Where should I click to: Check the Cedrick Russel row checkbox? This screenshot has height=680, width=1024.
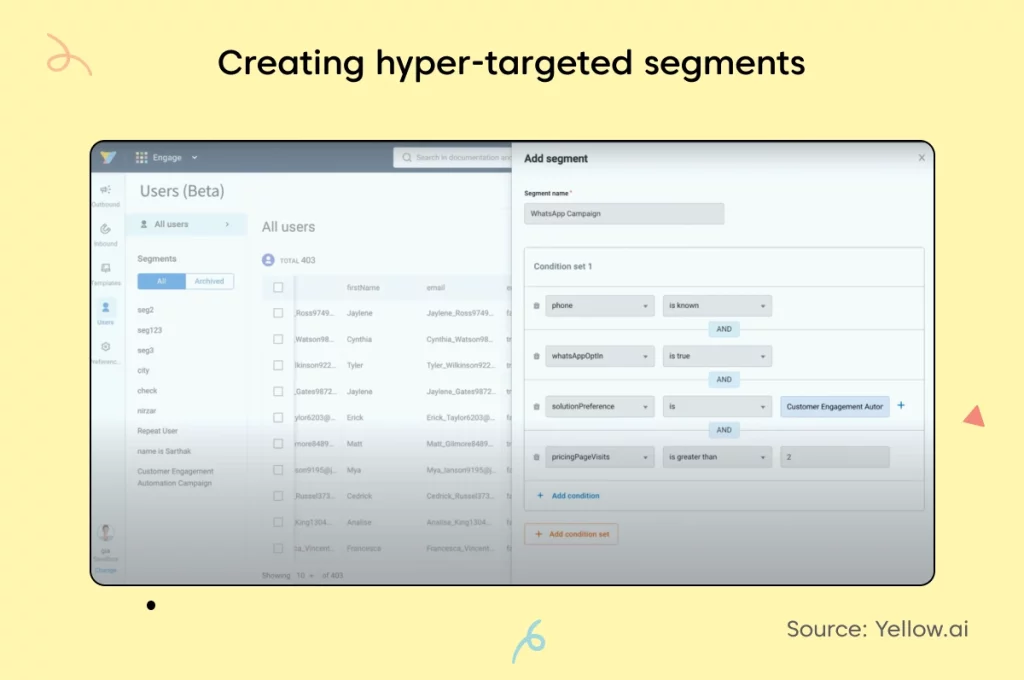pos(278,496)
